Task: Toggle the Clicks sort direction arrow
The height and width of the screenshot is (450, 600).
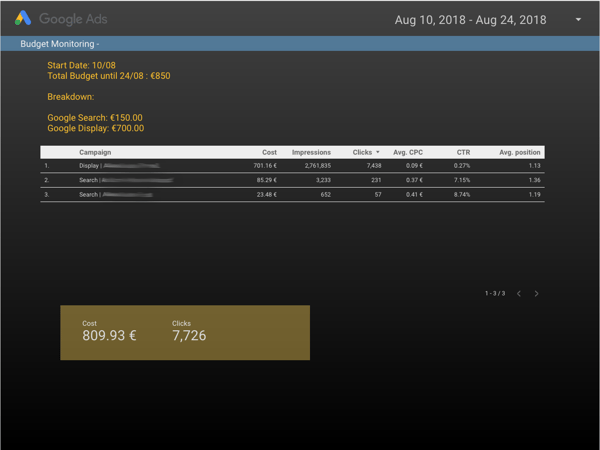Action: point(378,152)
